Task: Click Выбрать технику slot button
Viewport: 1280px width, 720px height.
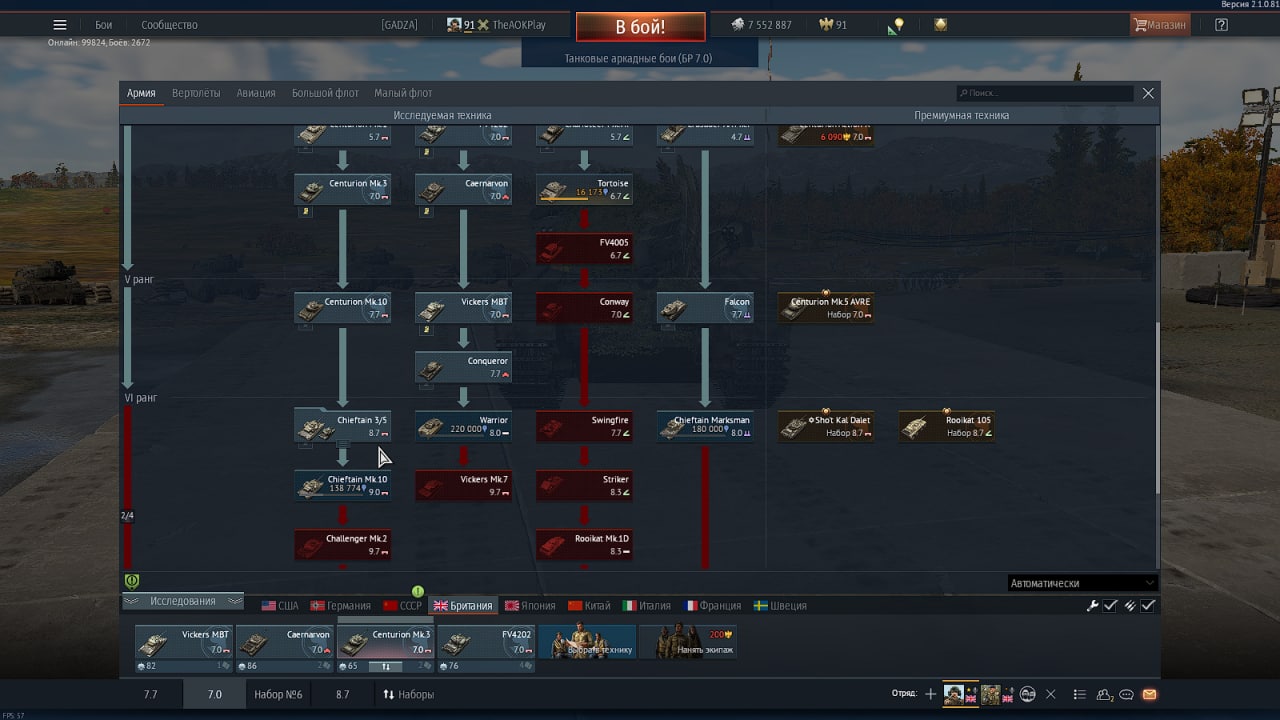Action: 587,642
